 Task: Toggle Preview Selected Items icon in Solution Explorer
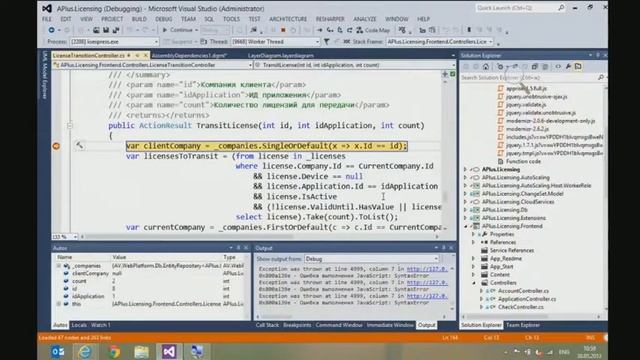578,67
